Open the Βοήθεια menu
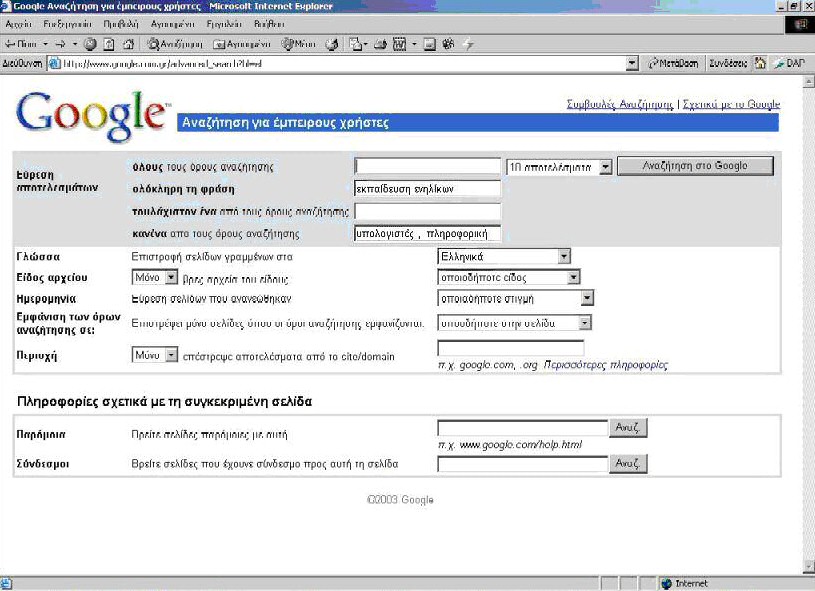815x591 pixels. (x=269, y=24)
